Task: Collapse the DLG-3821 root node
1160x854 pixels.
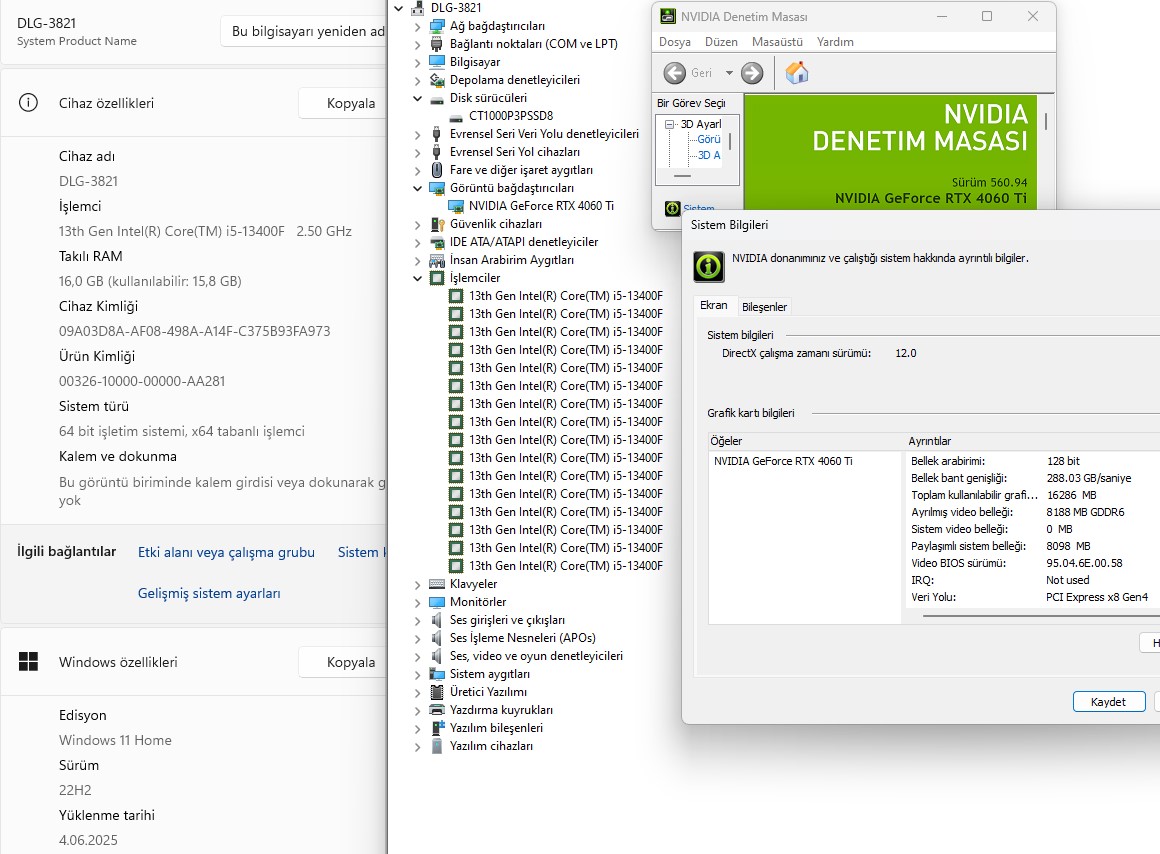Action: coord(399,8)
